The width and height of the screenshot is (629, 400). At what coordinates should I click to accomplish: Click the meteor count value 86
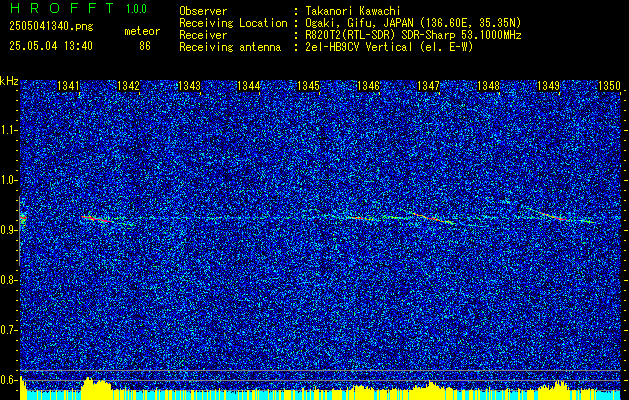coord(145,46)
